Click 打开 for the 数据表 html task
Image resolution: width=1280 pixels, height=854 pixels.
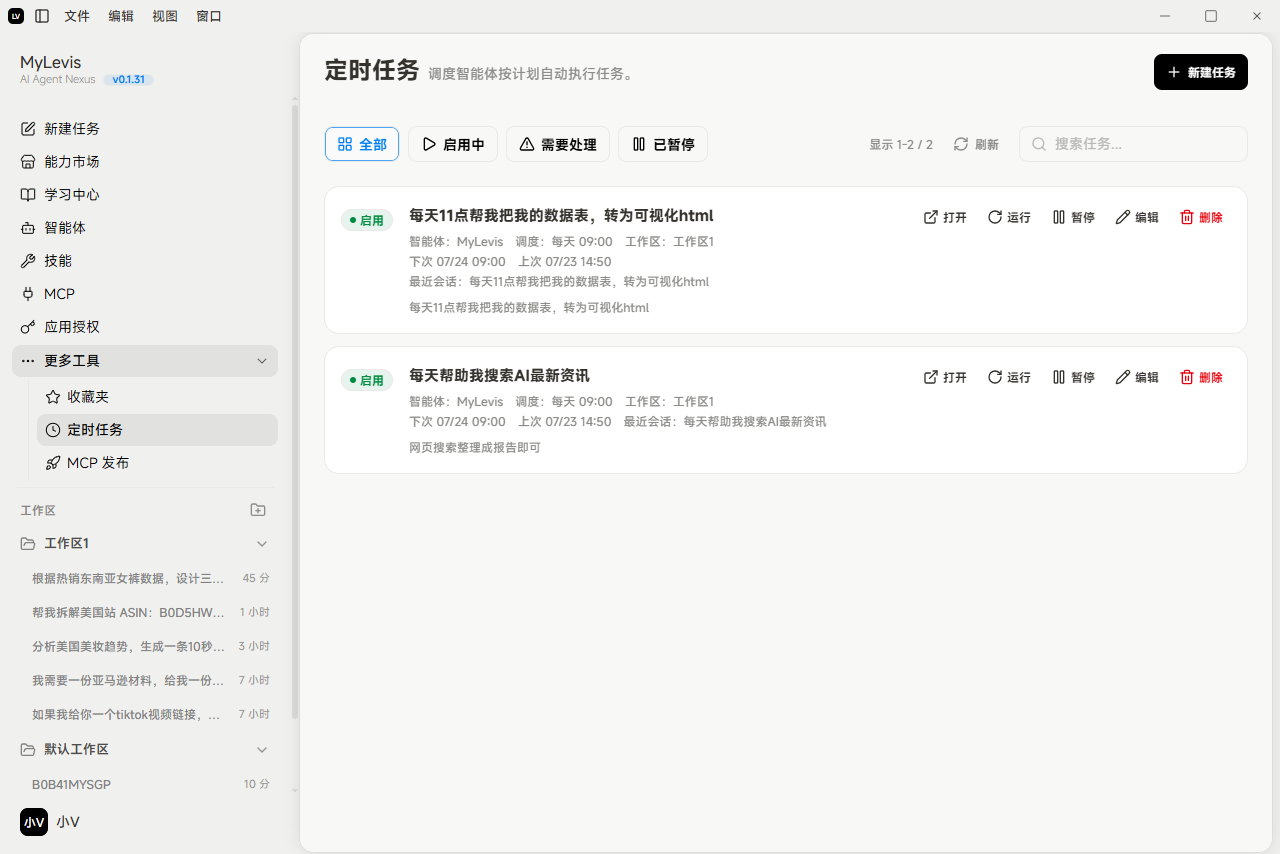pyautogui.click(x=945, y=217)
